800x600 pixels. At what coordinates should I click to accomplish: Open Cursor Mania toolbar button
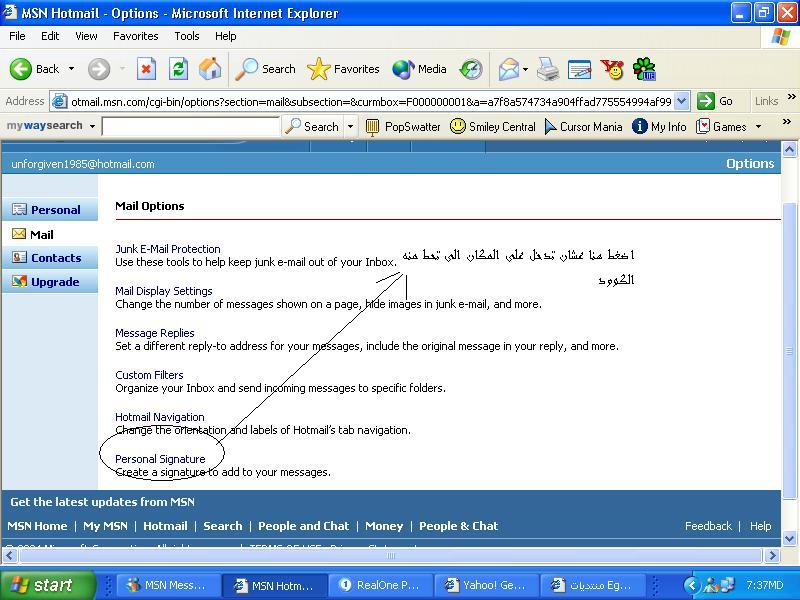584,127
